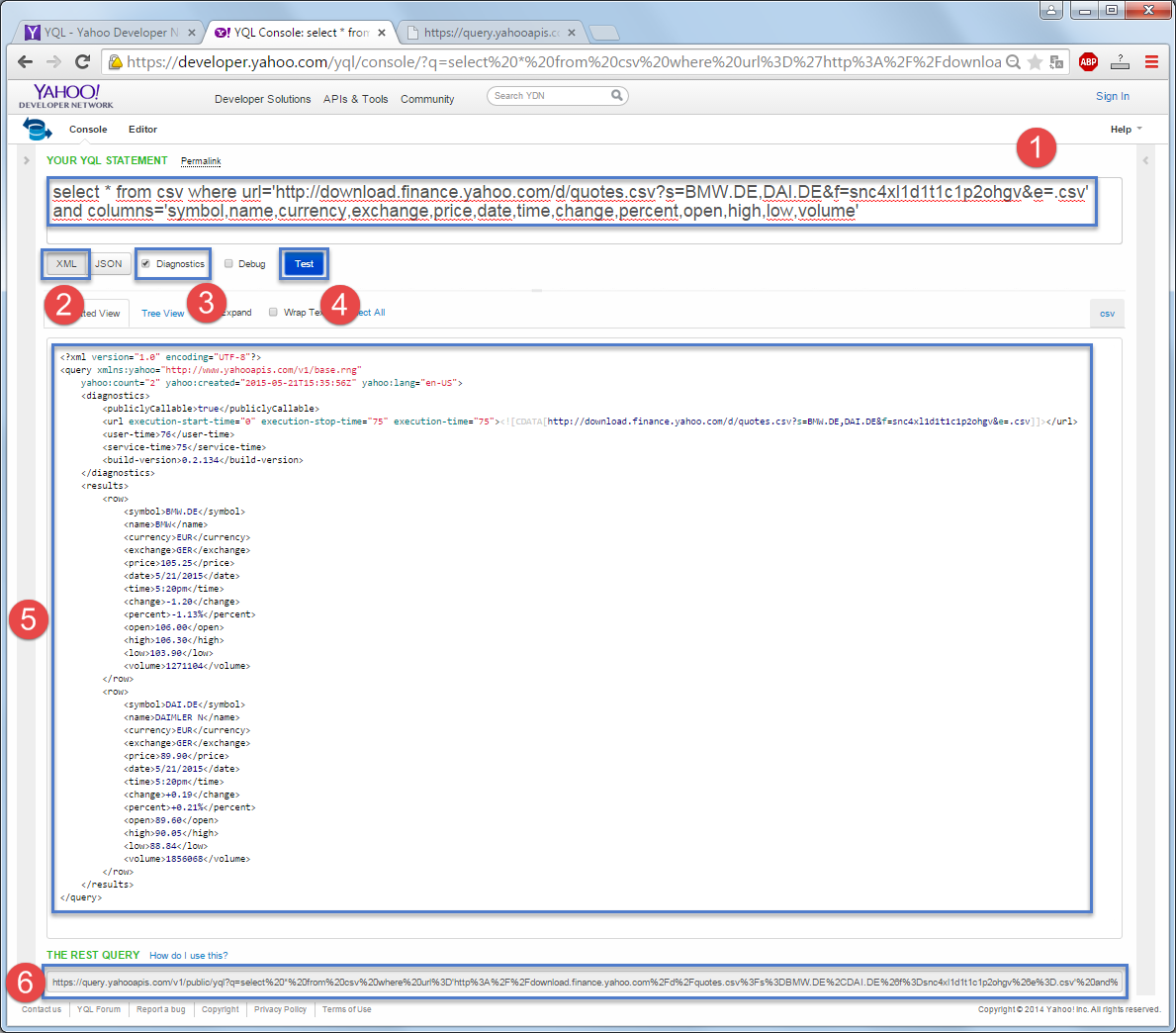
Task: Enable the Debug checkbox
Action: click(x=228, y=263)
